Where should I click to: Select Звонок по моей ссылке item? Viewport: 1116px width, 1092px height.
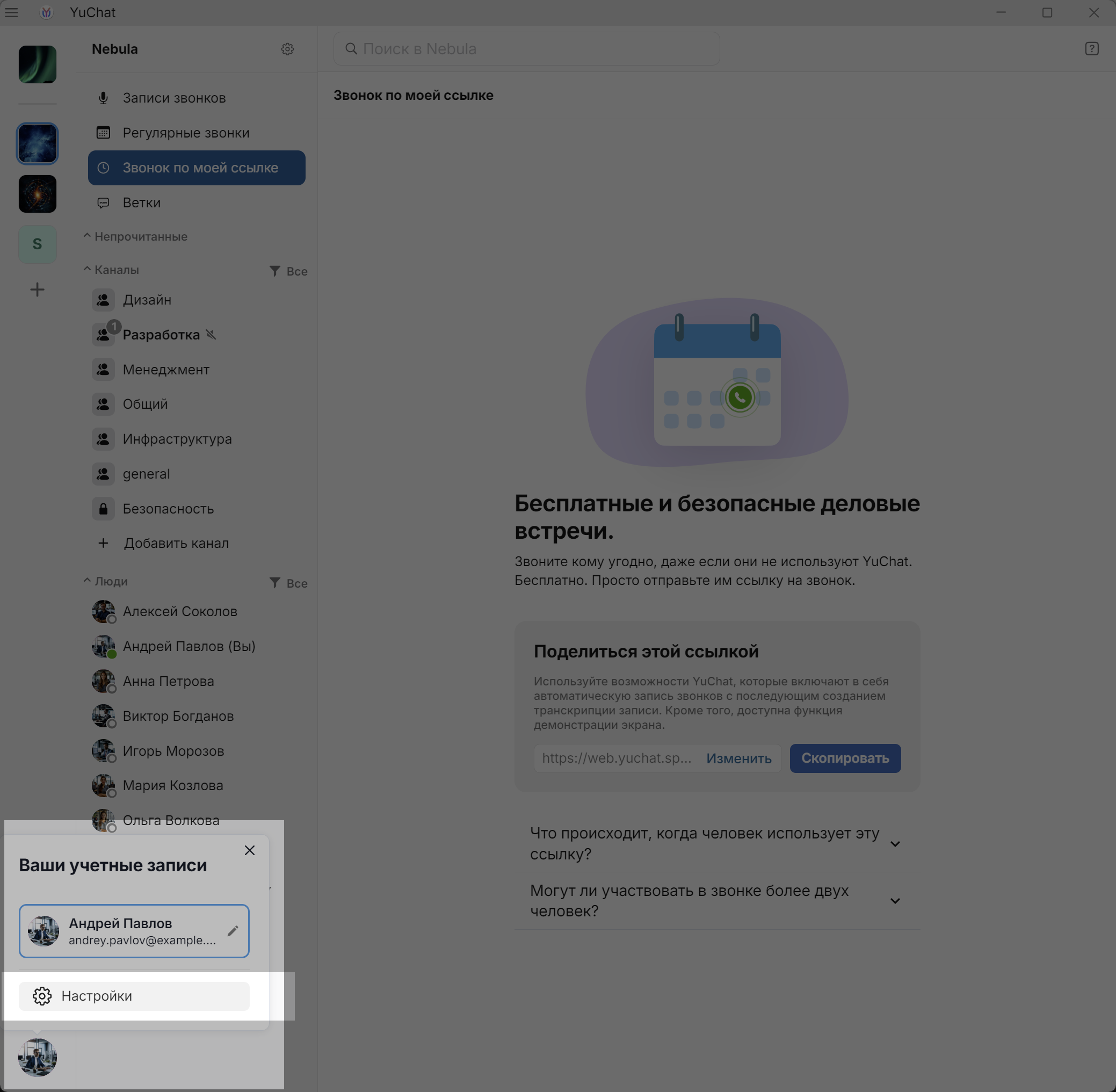tap(196, 168)
